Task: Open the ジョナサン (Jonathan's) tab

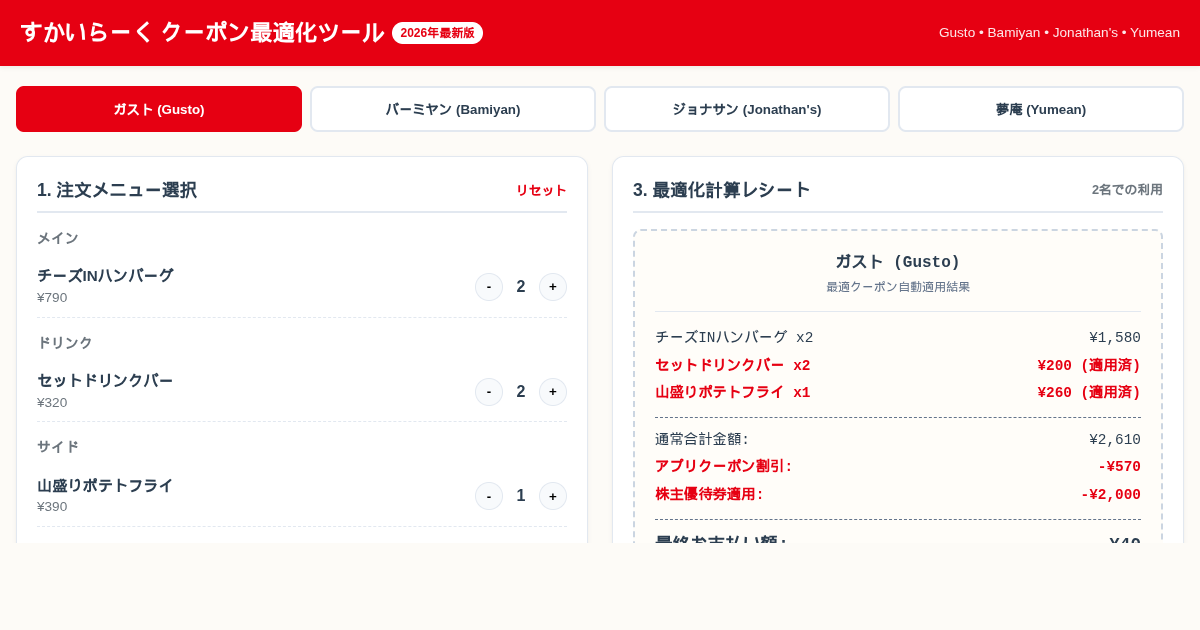Action: coord(747,109)
